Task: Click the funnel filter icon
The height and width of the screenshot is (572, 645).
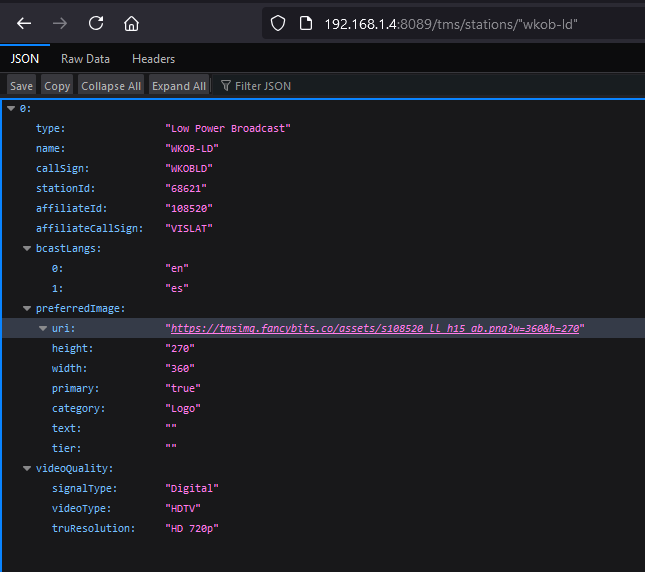Action: (225, 86)
